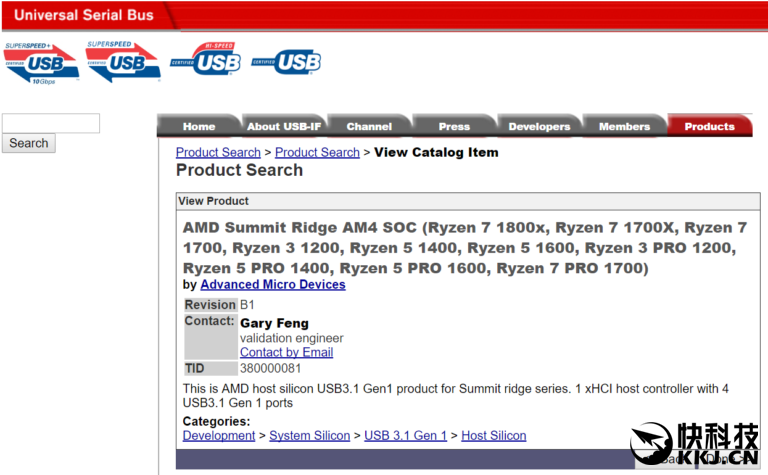Select the Developers tab
The image size is (768, 475).
pyautogui.click(x=539, y=126)
